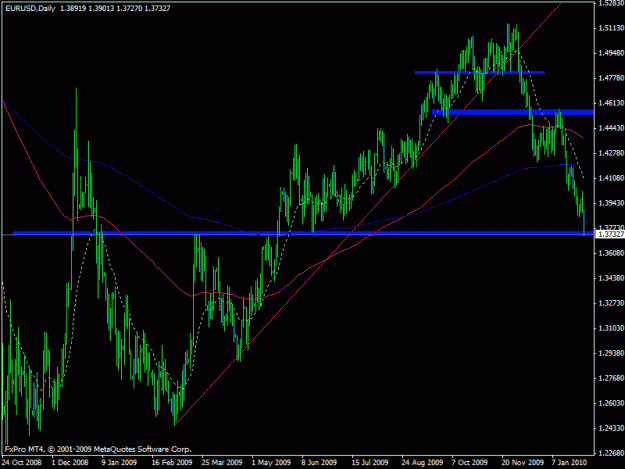Click the 1.31030 price axis label
This screenshot has width=625, height=469.
(x=611, y=328)
